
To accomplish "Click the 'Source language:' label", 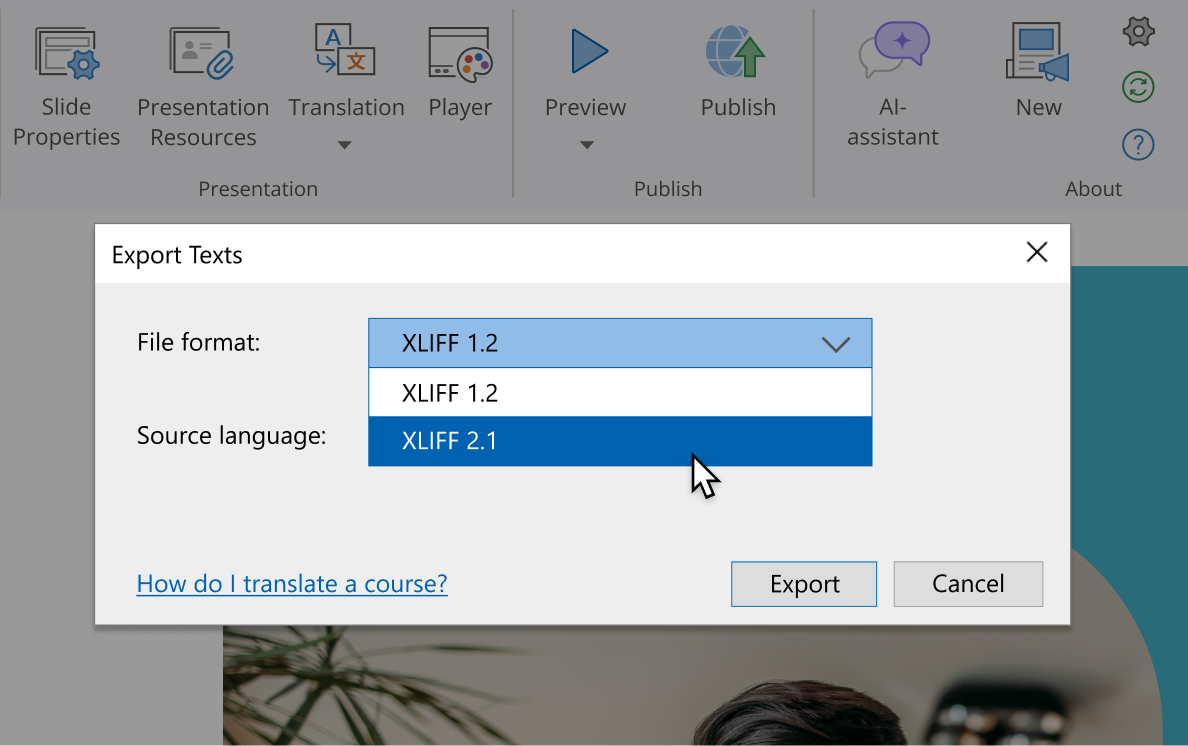I will tap(231, 435).
